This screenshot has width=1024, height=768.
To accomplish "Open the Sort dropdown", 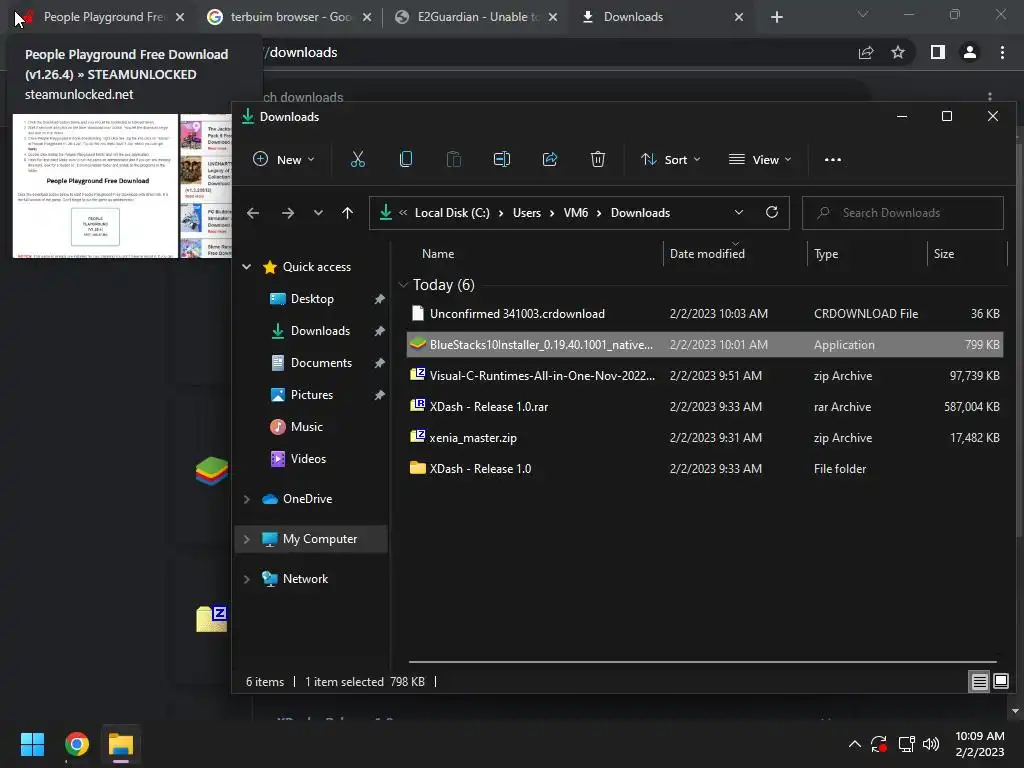I will tap(671, 159).
